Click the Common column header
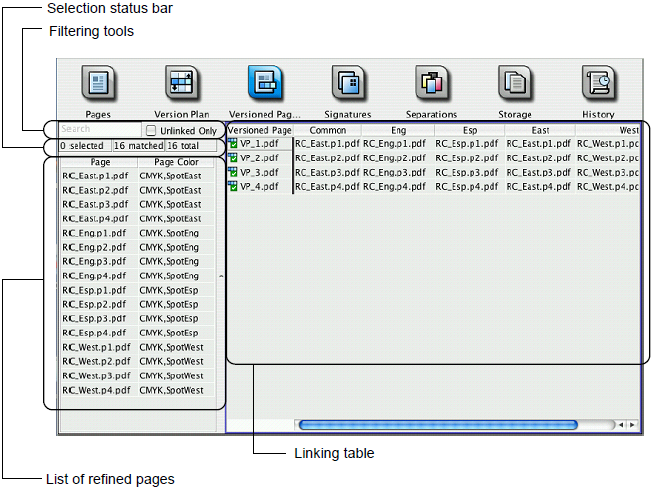The width and height of the screenshot is (653, 489). coord(327,130)
